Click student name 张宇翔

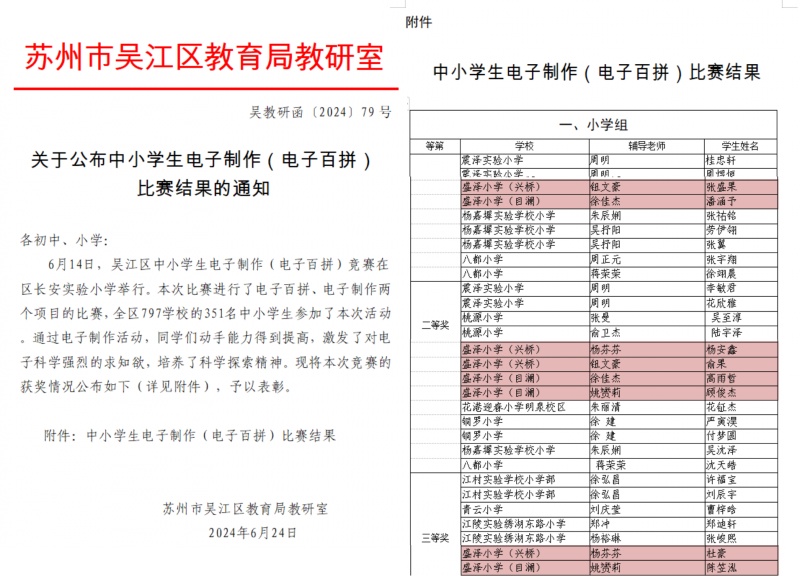(x=721, y=259)
